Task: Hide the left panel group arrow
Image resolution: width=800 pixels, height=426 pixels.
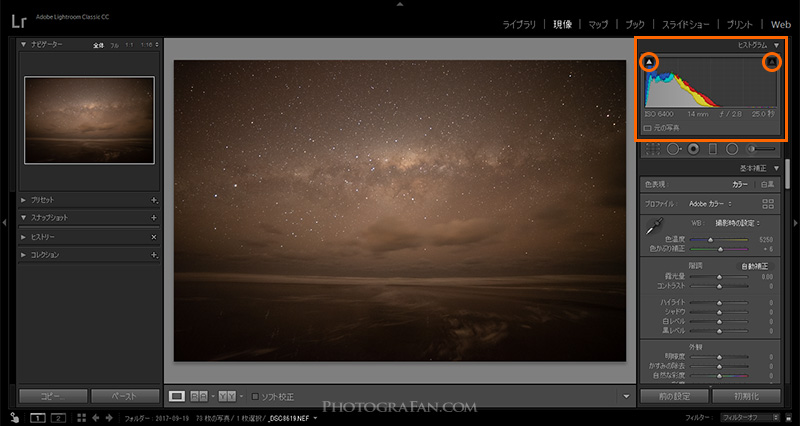Action: (4, 222)
